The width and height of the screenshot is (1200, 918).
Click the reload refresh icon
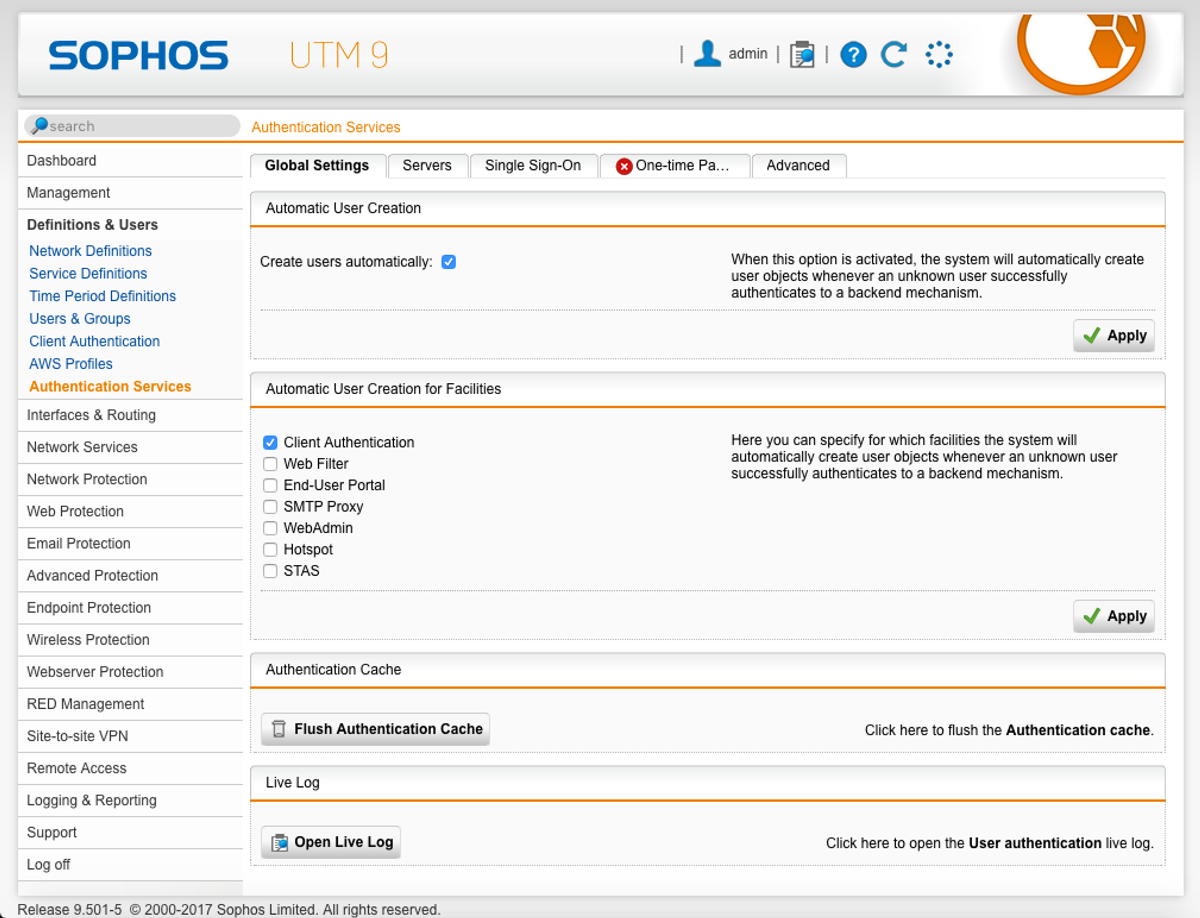pos(894,54)
